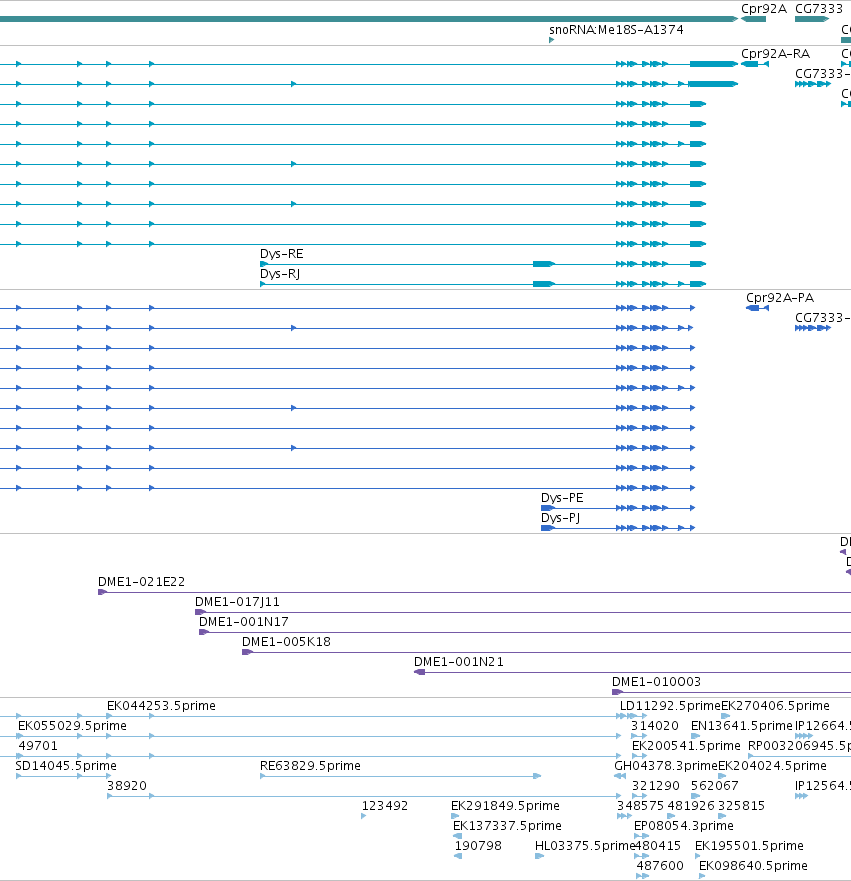Image resolution: width=851 pixels, height=881 pixels.
Task: Open the Cpr92A-PA protein label
Action: coord(780,298)
